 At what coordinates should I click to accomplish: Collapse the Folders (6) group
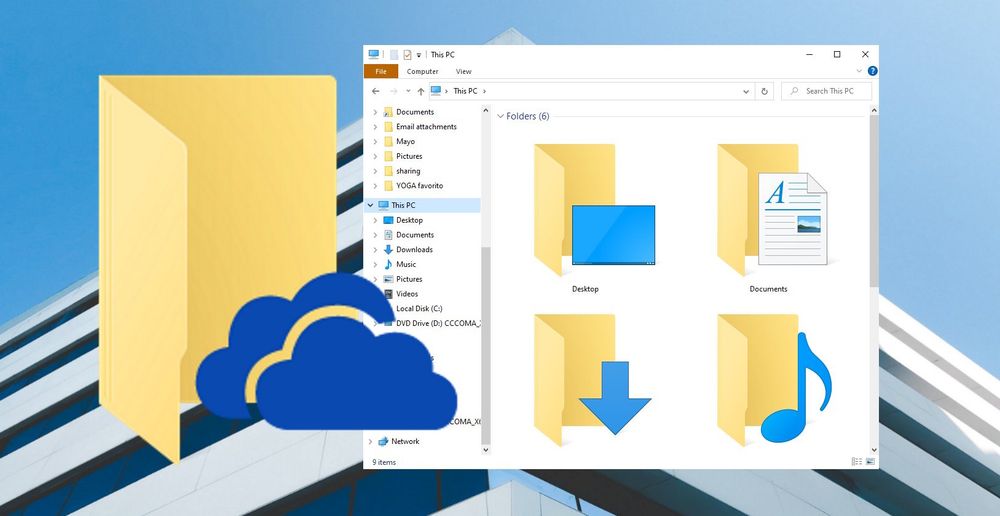click(x=501, y=116)
